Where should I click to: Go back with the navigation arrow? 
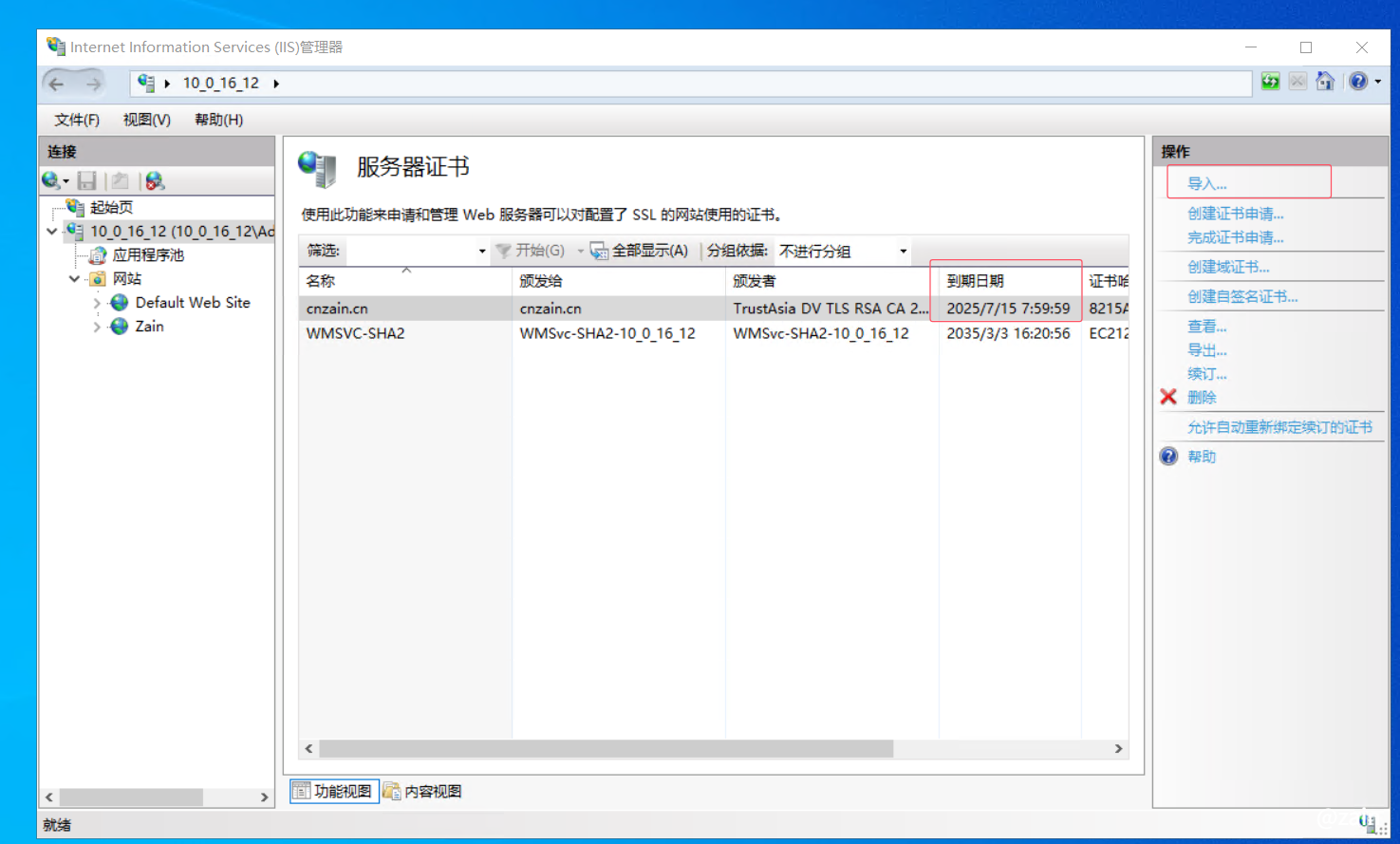(56, 84)
